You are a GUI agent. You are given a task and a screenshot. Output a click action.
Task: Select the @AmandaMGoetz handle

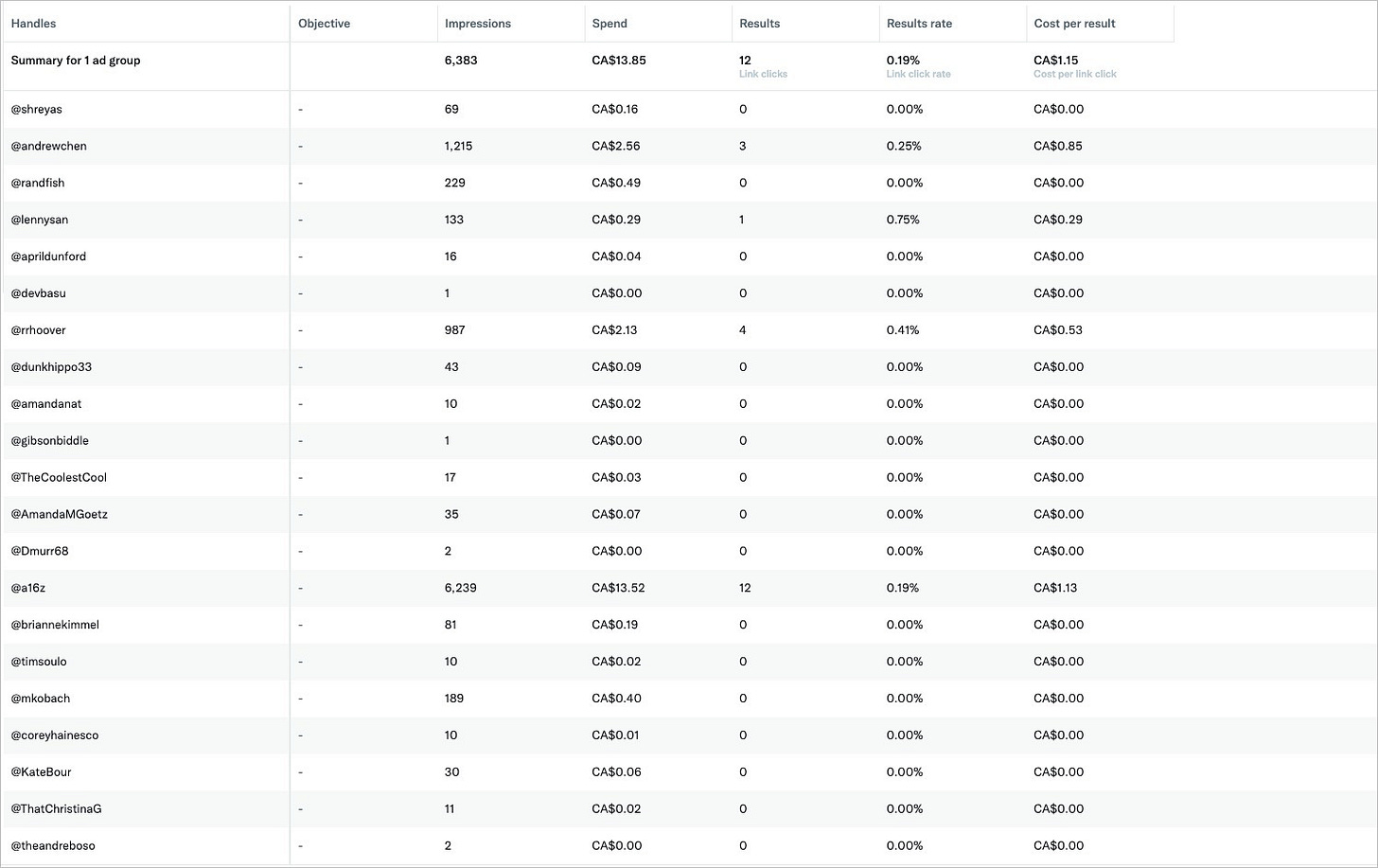(59, 516)
